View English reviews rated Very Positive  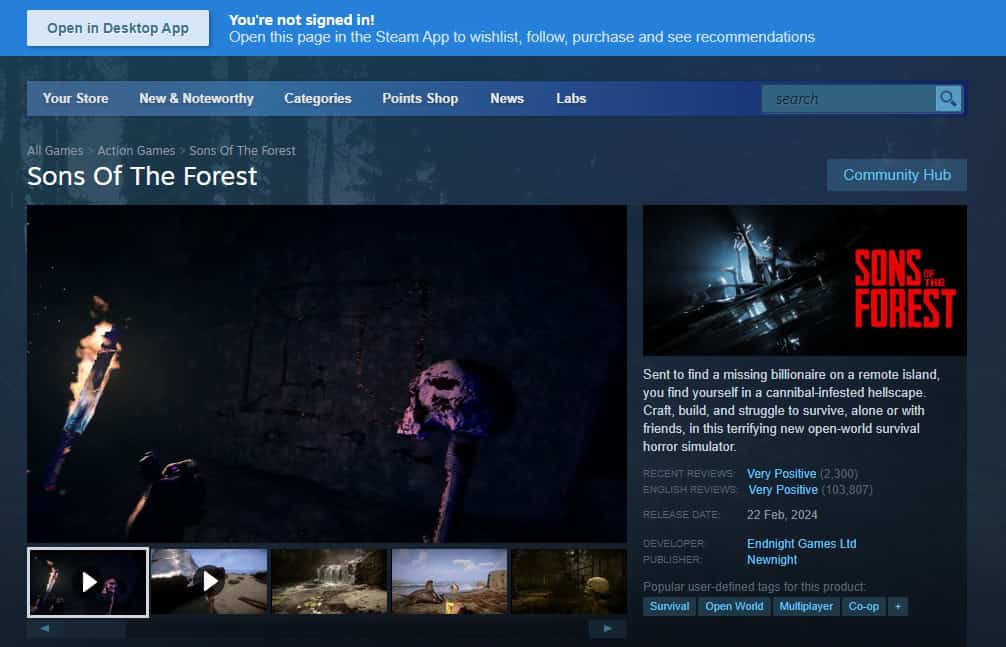pyautogui.click(x=783, y=490)
